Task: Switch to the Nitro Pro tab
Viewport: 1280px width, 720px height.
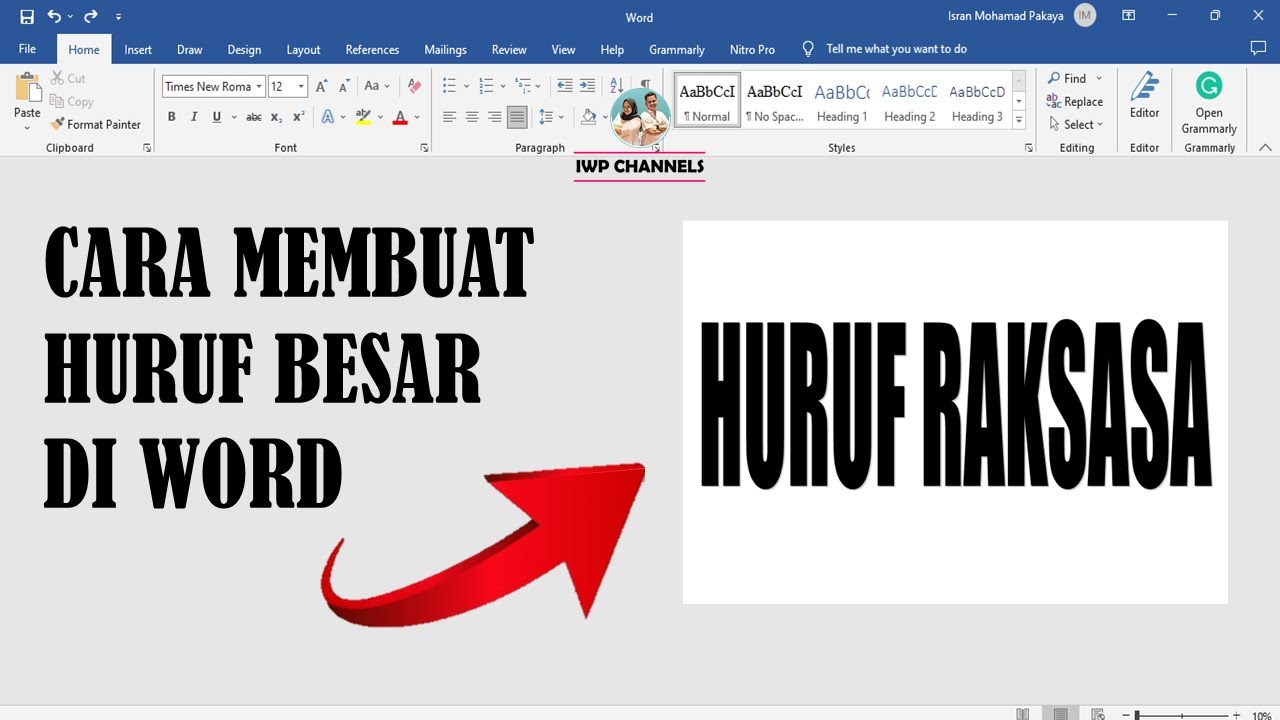Action: click(752, 49)
